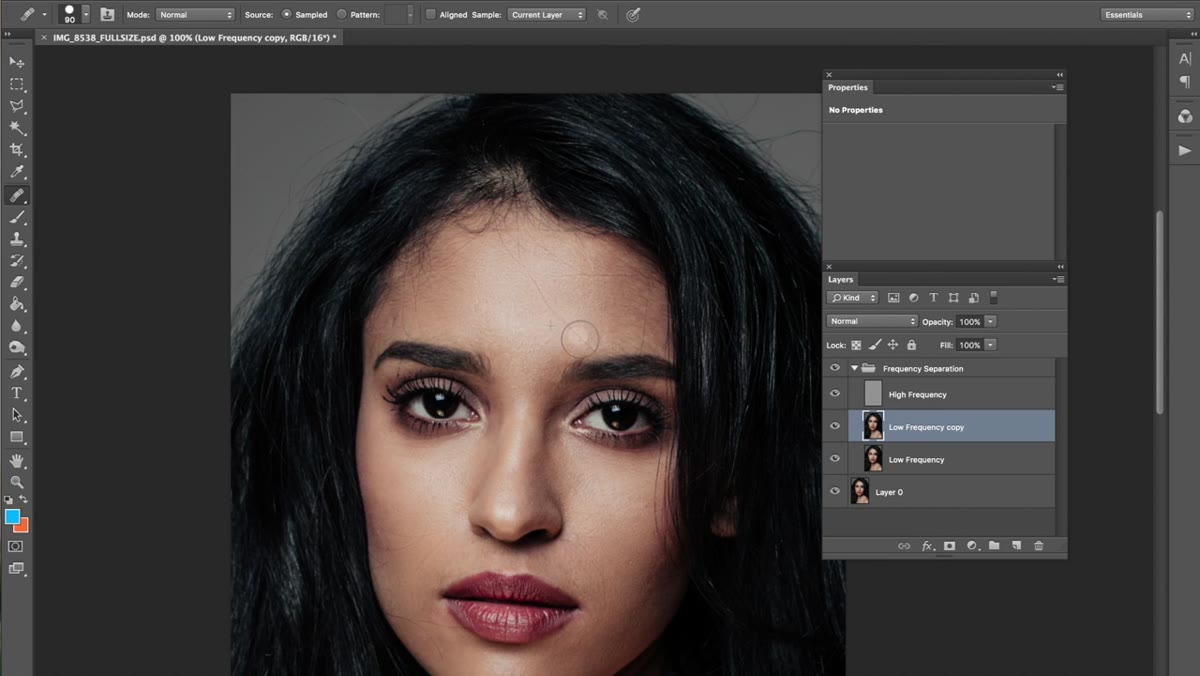
Task: Hide the High Frequency layer
Action: pos(835,394)
